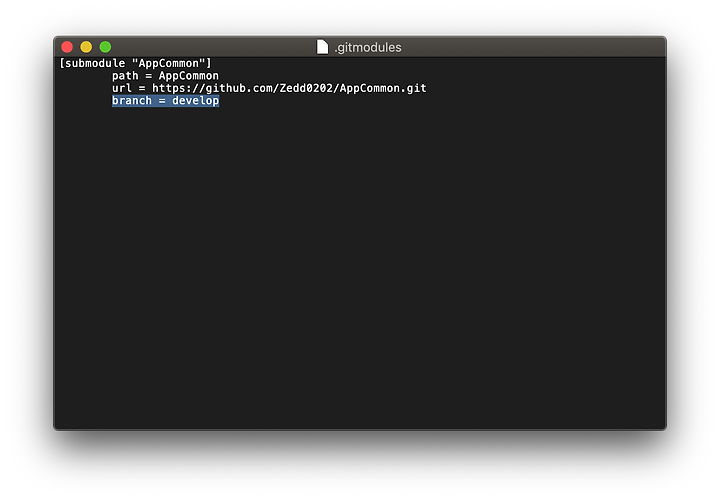Image resolution: width=720 pixels, height=501 pixels.
Task: Click the .gitmodules document proxy icon
Action: click(x=322, y=47)
